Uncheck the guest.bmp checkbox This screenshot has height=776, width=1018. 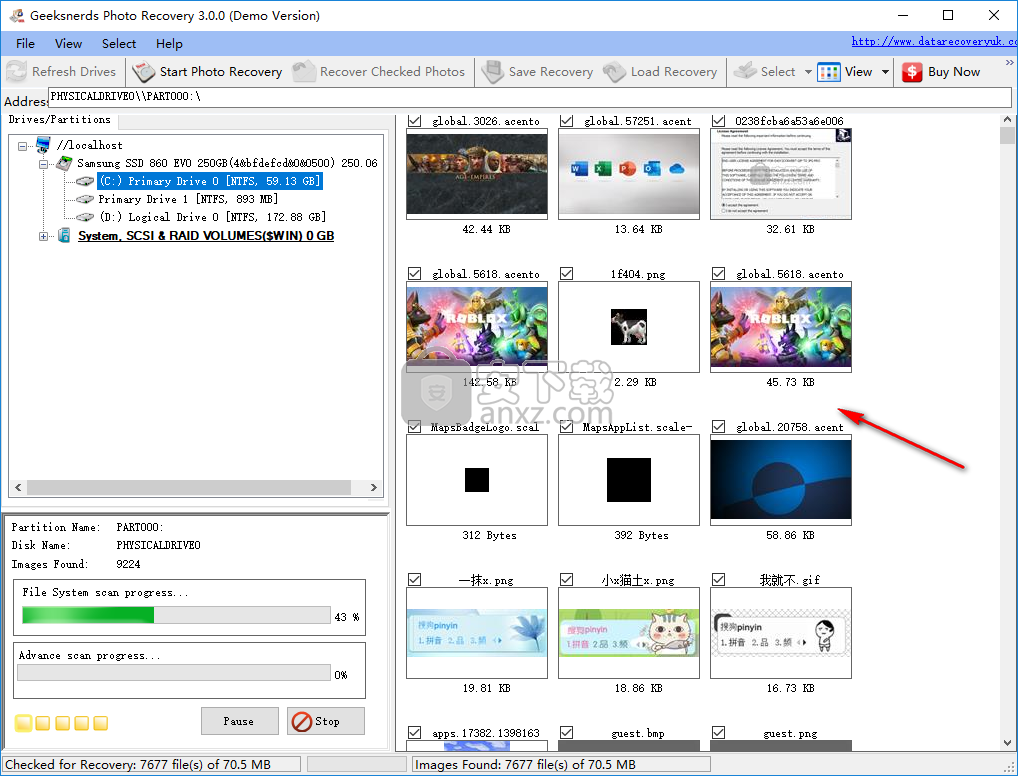(566, 732)
